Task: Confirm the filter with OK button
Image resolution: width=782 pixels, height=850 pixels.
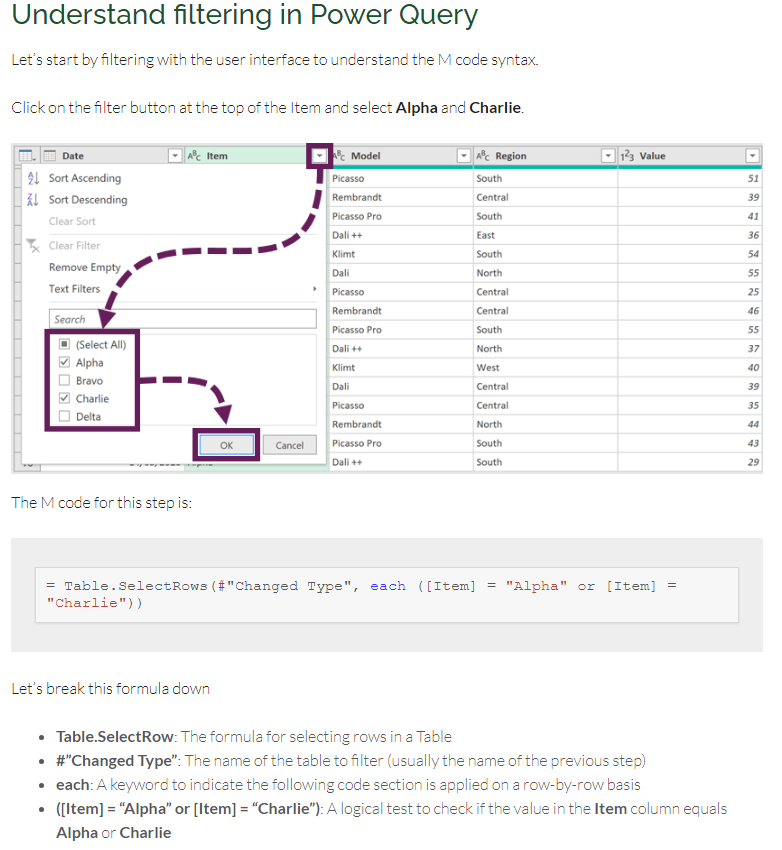Action: click(x=226, y=445)
